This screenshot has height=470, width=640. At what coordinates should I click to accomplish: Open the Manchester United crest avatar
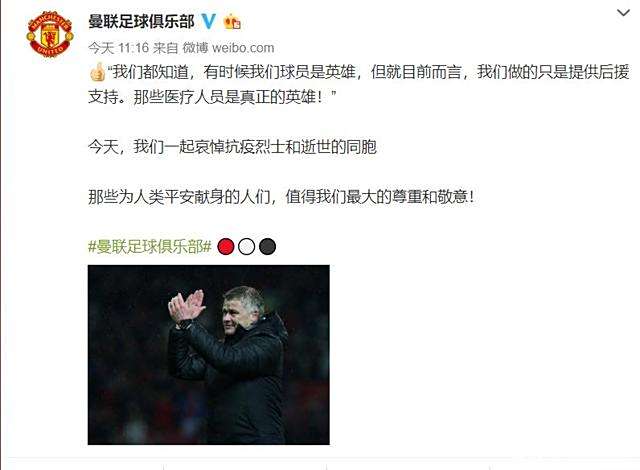click(x=50, y=34)
